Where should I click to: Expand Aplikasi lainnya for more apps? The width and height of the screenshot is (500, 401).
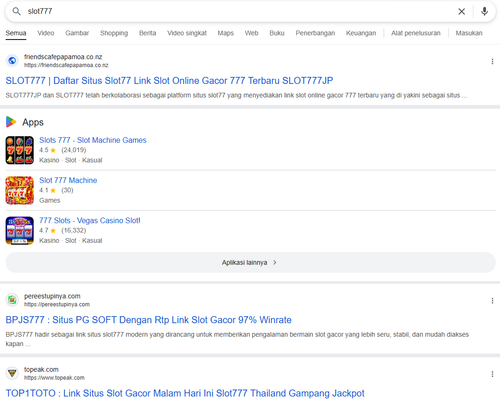(250, 263)
